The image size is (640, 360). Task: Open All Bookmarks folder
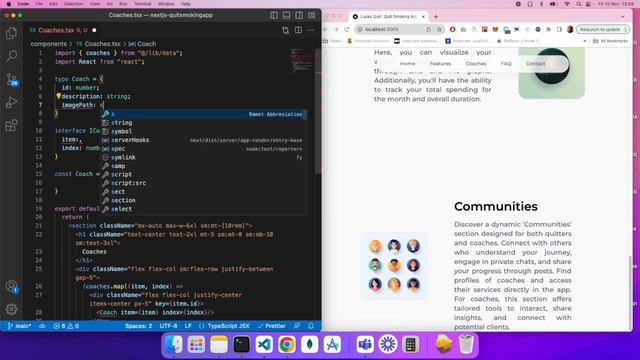coord(610,41)
